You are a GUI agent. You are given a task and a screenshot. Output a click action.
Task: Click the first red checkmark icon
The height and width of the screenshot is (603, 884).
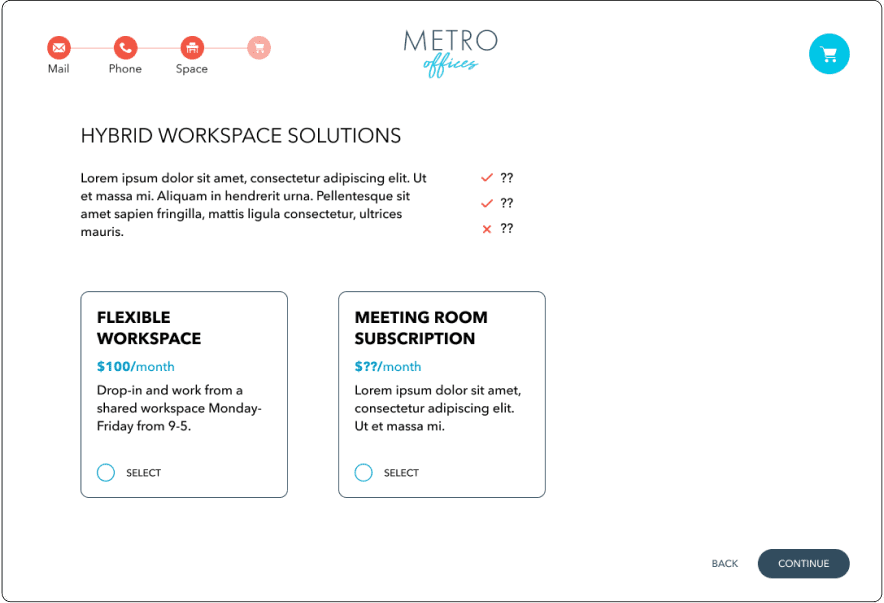[x=487, y=178]
